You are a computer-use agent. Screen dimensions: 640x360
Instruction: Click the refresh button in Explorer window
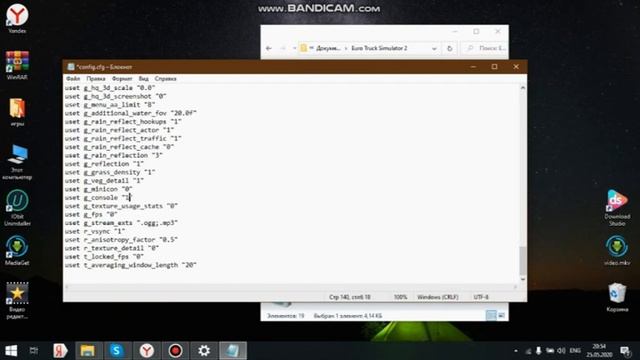tap(449, 48)
